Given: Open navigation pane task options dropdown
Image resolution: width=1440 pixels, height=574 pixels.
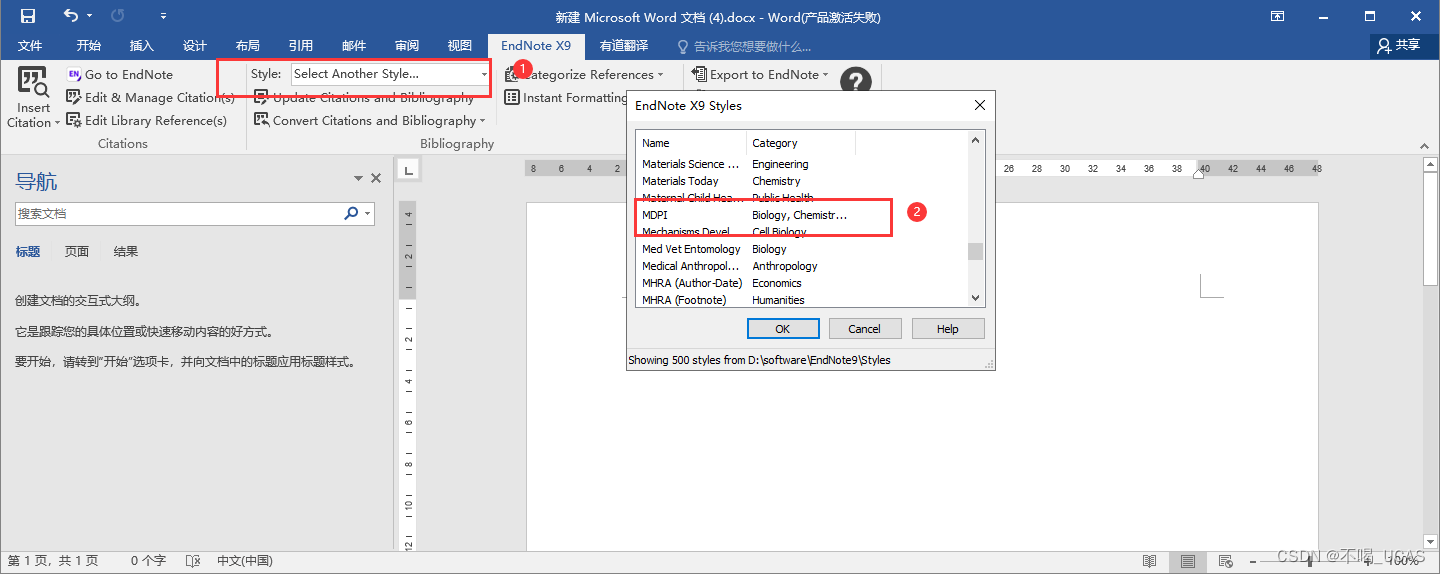Looking at the screenshot, I should (x=358, y=178).
